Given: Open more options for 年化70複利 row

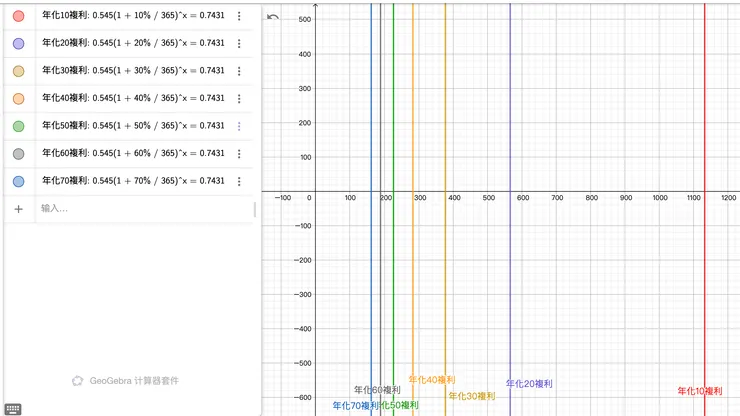Looking at the screenshot, I should click(239, 181).
